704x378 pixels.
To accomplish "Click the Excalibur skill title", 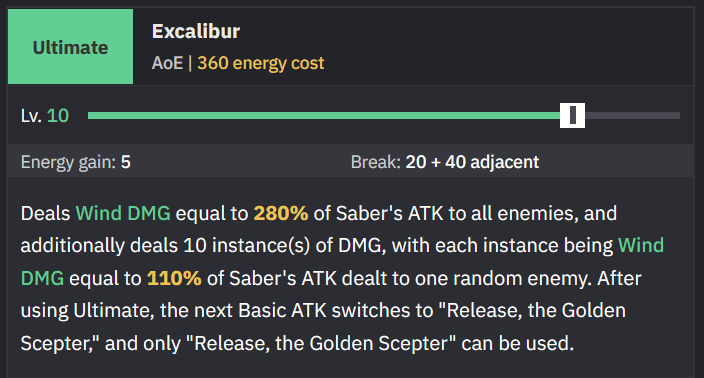I will pyautogui.click(x=196, y=31).
